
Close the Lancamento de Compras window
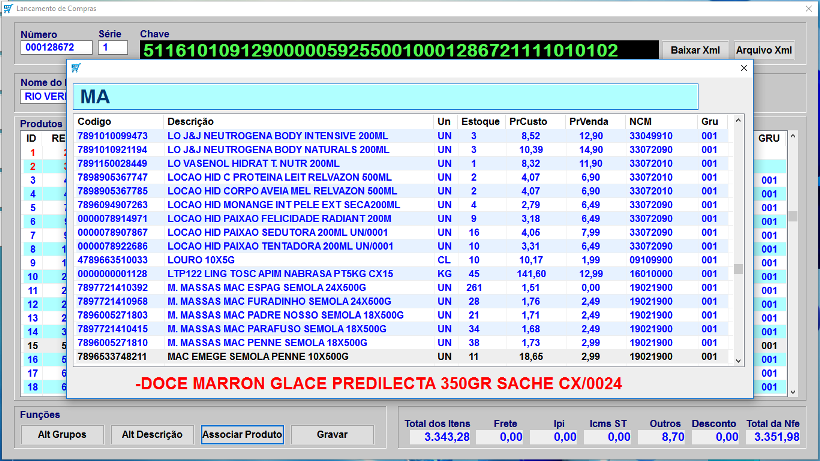[808, 8]
